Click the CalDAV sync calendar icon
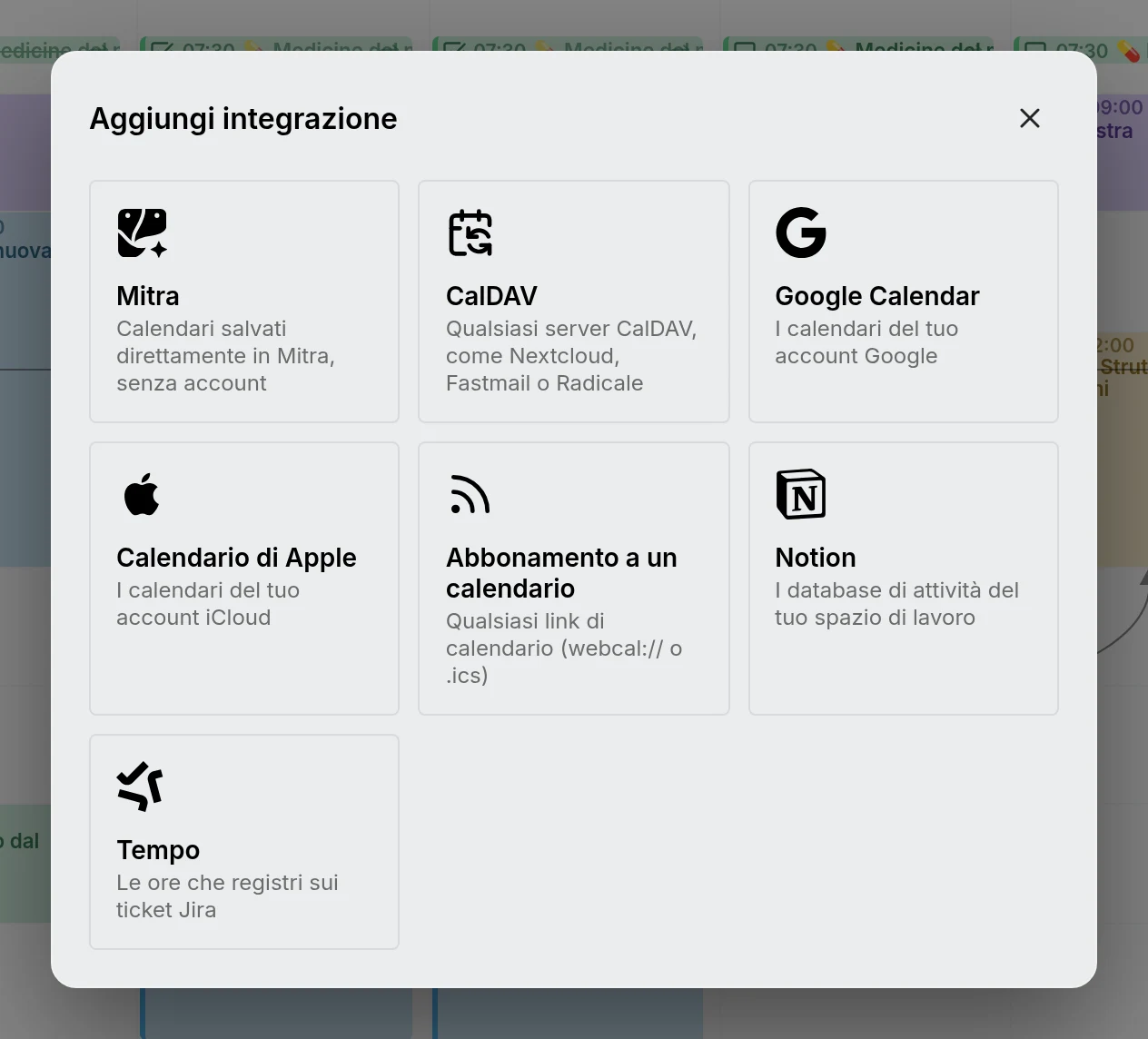The height and width of the screenshot is (1039, 1148). 470,233
